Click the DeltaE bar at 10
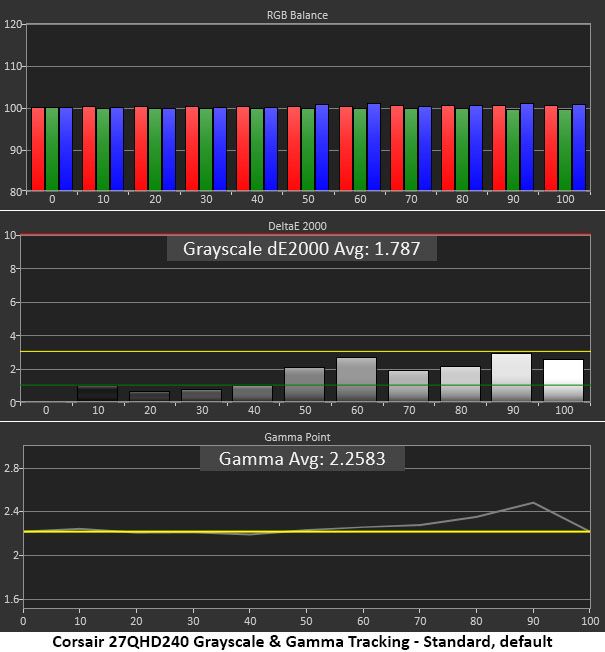605x652 pixels. (x=97, y=394)
